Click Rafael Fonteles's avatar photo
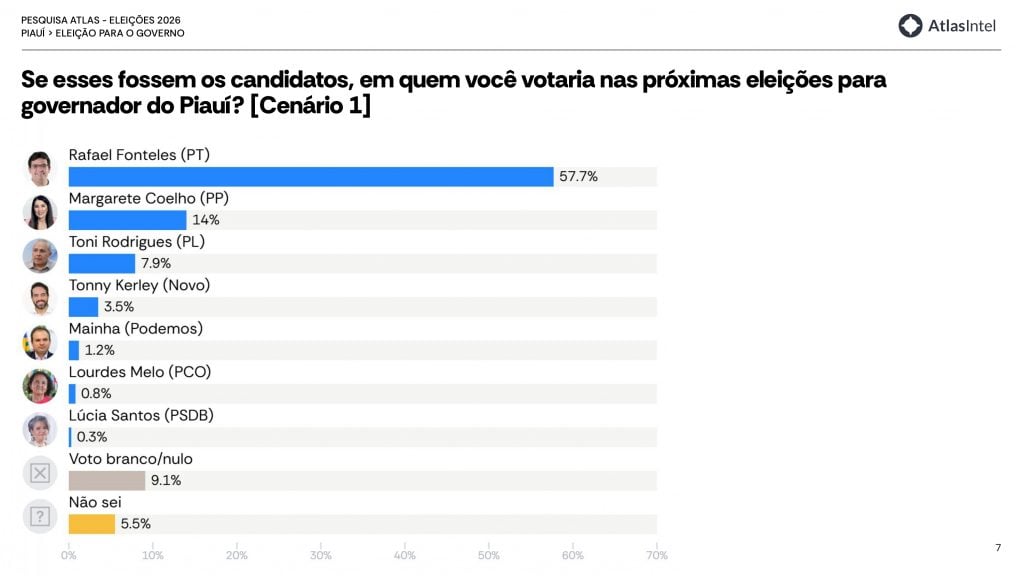 click(x=40, y=169)
